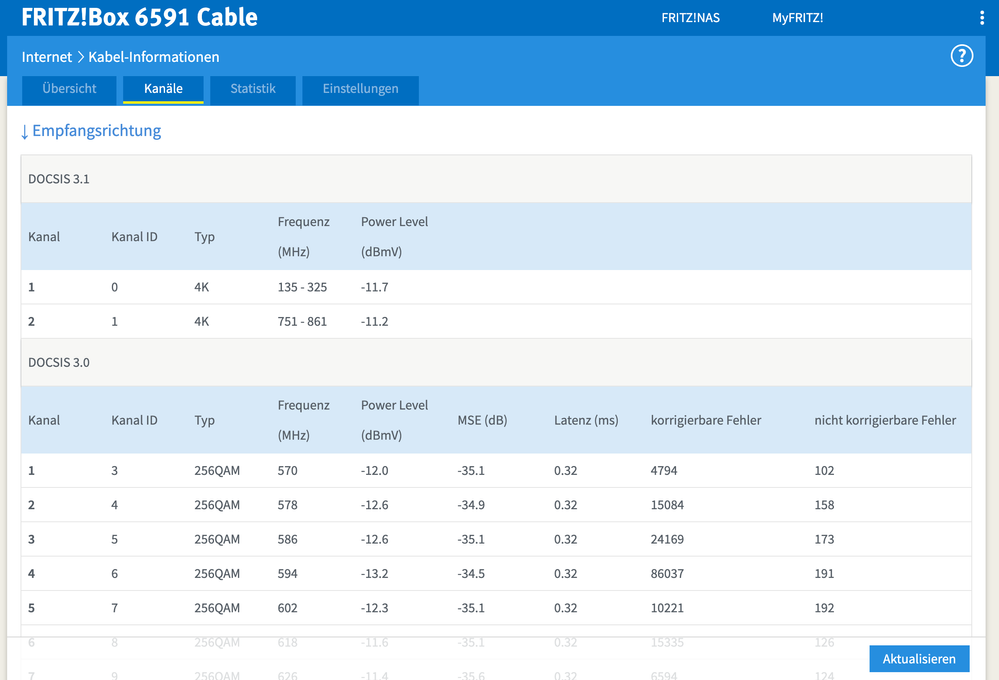Image resolution: width=999 pixels, height=680 pixels.
Task: Click Internet in the breadcrumb
Action: coord(47,57)
